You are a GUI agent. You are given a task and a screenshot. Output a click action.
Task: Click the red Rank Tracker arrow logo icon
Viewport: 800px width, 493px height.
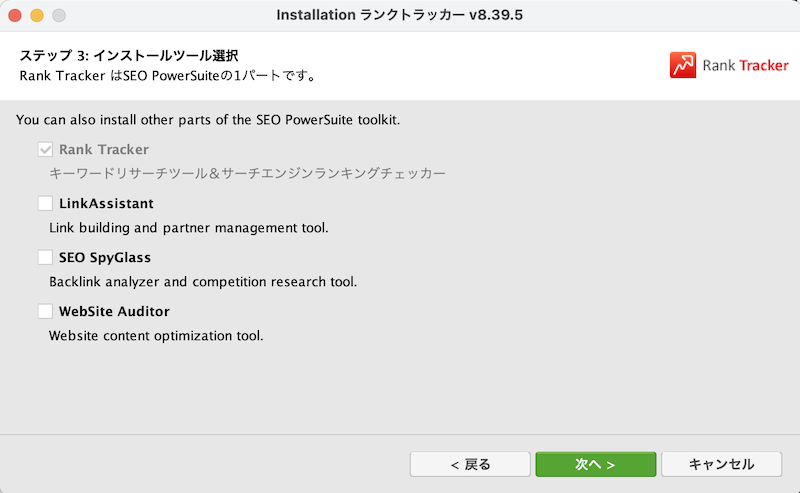[683, 65]
